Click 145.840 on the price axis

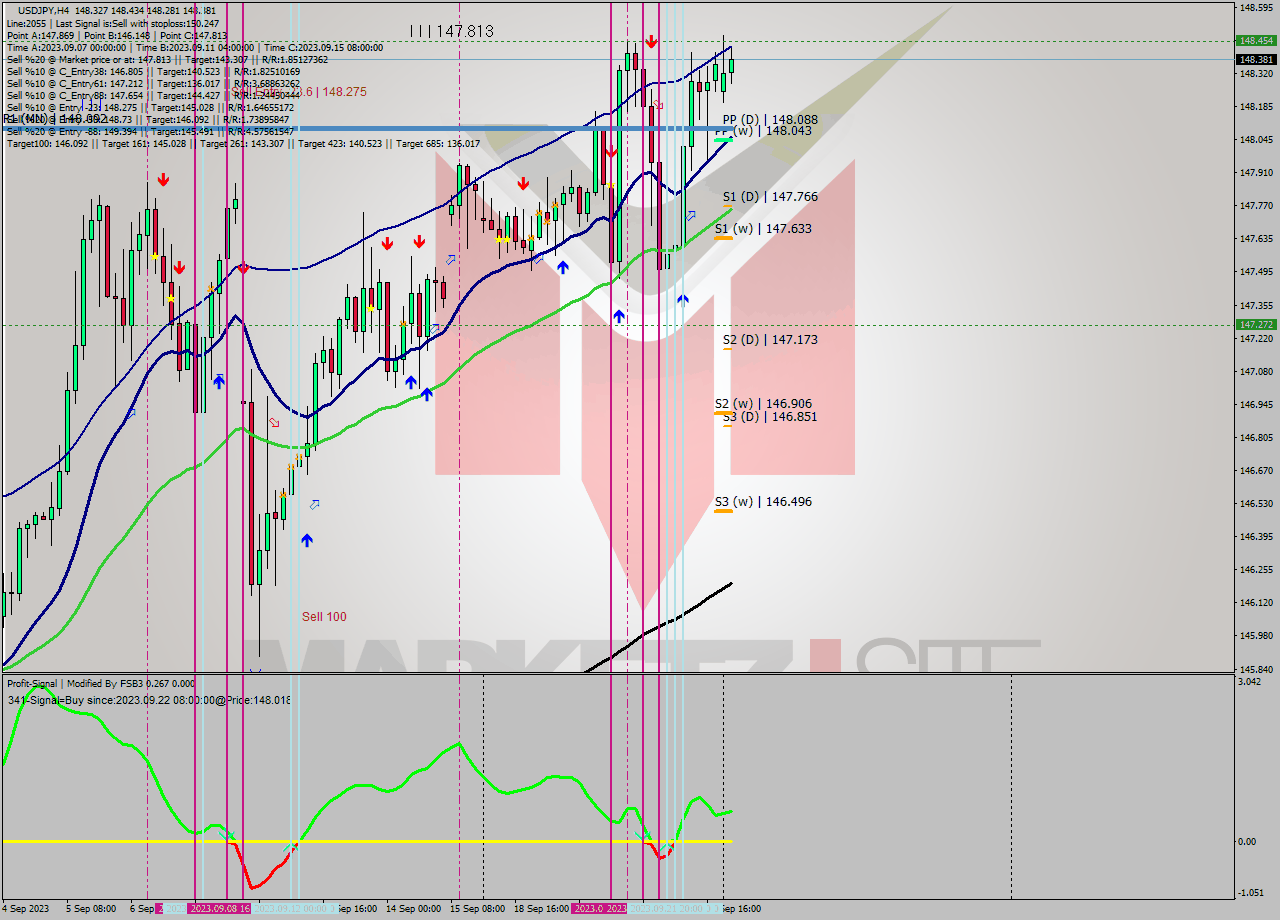click(x=1255, y=669)
